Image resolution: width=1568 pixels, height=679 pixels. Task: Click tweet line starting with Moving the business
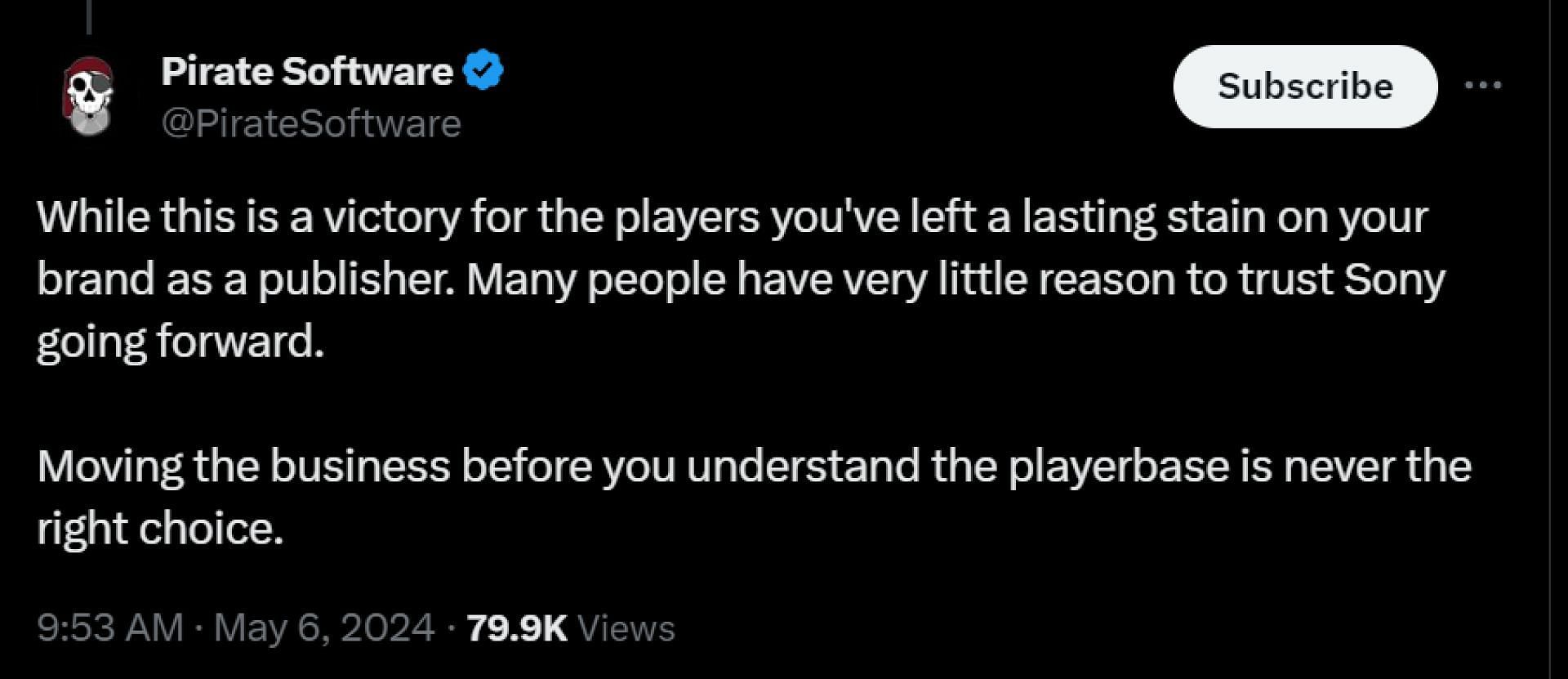tap(754, 467)
